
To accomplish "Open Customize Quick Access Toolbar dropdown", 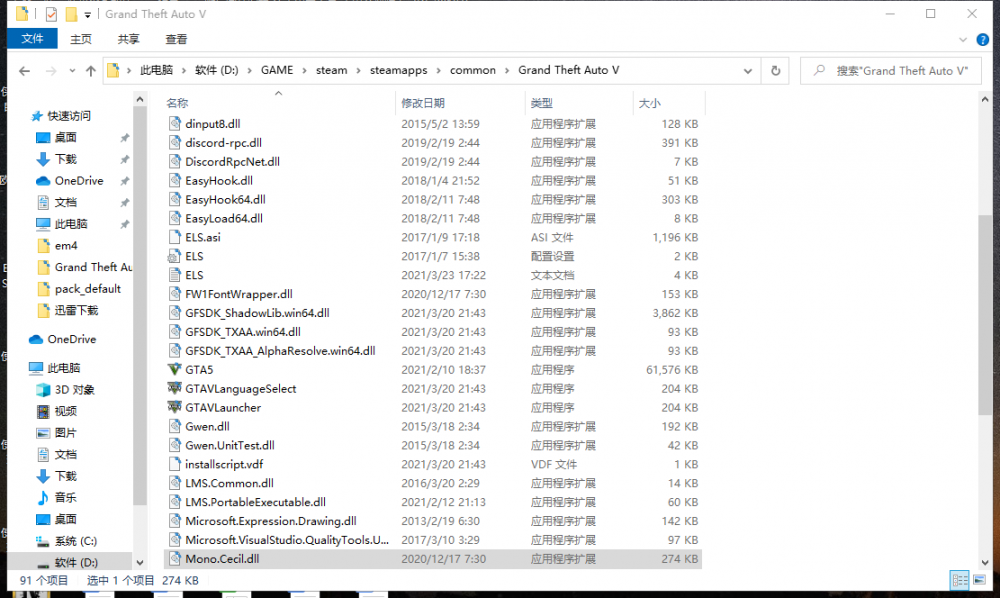I will click(x=89, y=15).
